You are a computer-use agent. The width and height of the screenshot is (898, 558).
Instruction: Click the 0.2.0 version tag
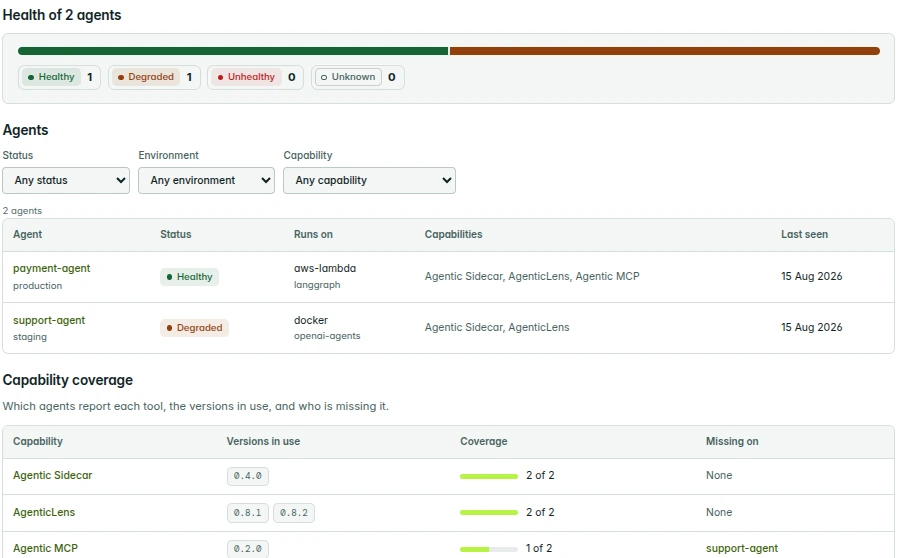247,549
